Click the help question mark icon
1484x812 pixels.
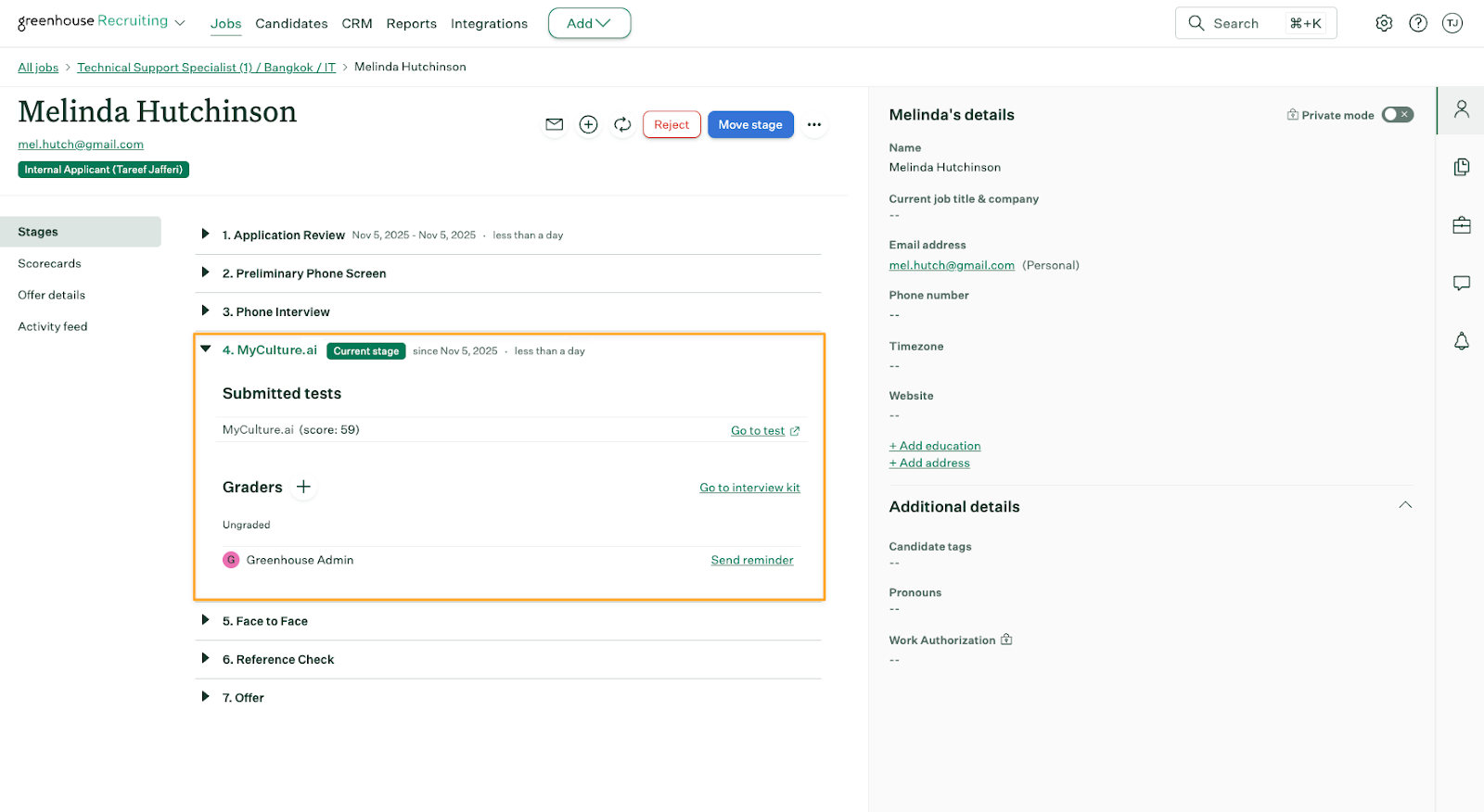pyautogui.click(x=1417, y=23)
